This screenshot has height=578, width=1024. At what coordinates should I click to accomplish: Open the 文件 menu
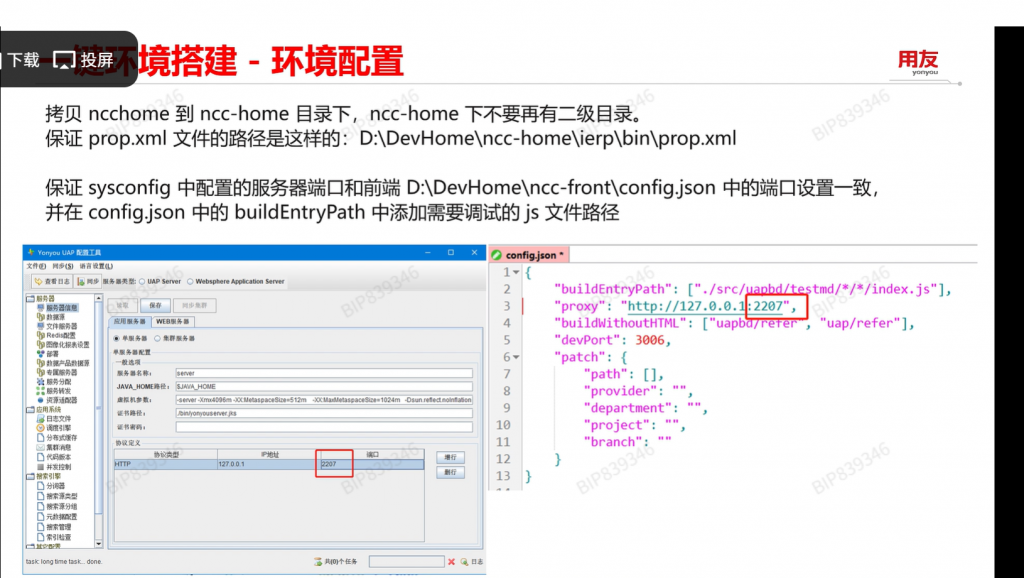click(35, 266)
